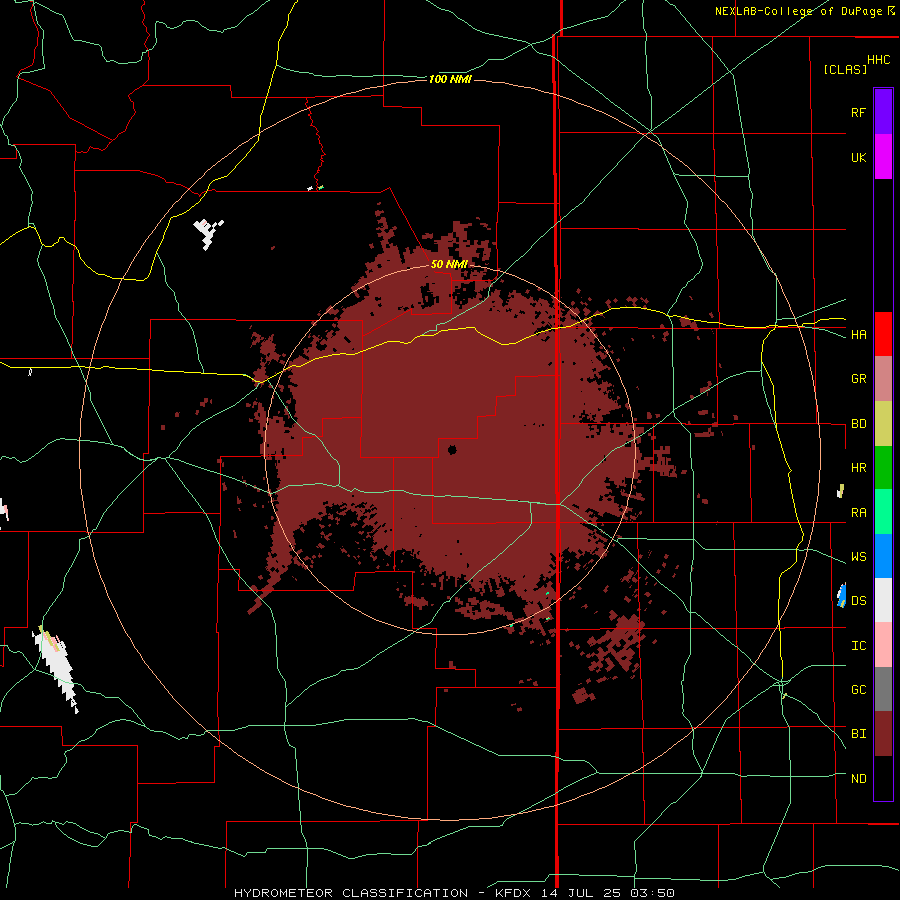Image resolution: width=900 pixels, height=900 pixels.
Task: Click the small blue wet snow echo
Action: point(841,595)
